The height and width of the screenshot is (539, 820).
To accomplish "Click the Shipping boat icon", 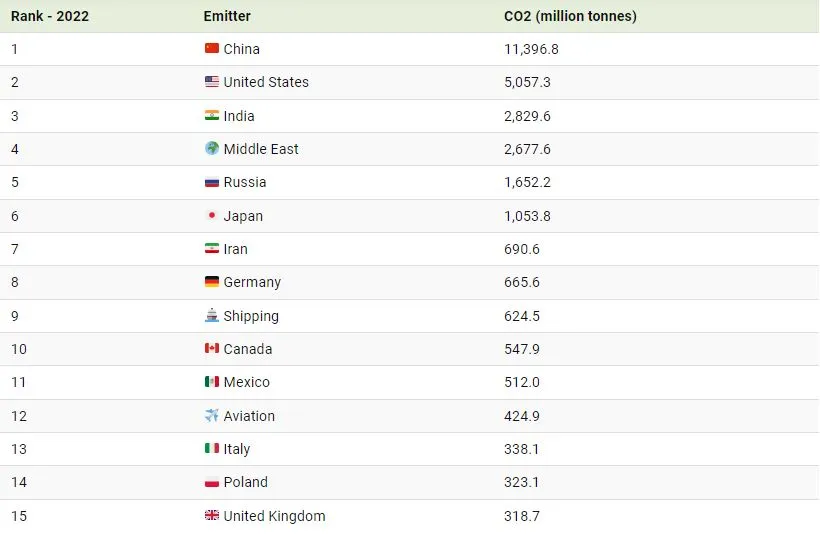I will pos(211,315).
